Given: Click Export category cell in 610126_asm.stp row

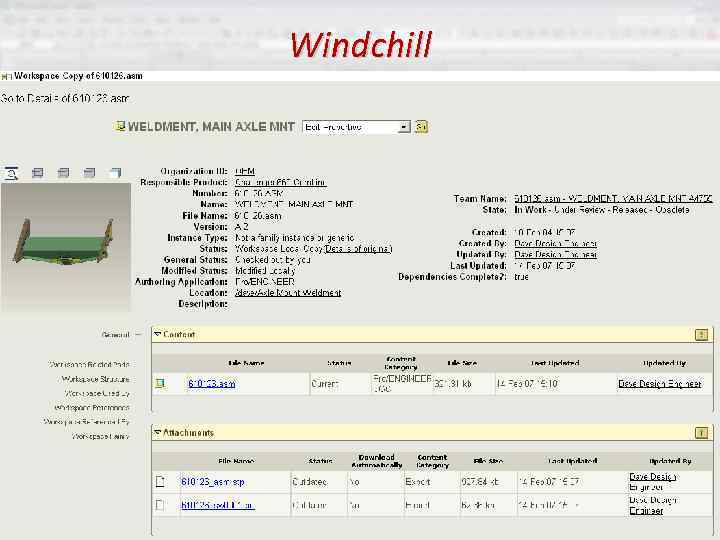Looking at the screenshot, I should pos(417,482).
